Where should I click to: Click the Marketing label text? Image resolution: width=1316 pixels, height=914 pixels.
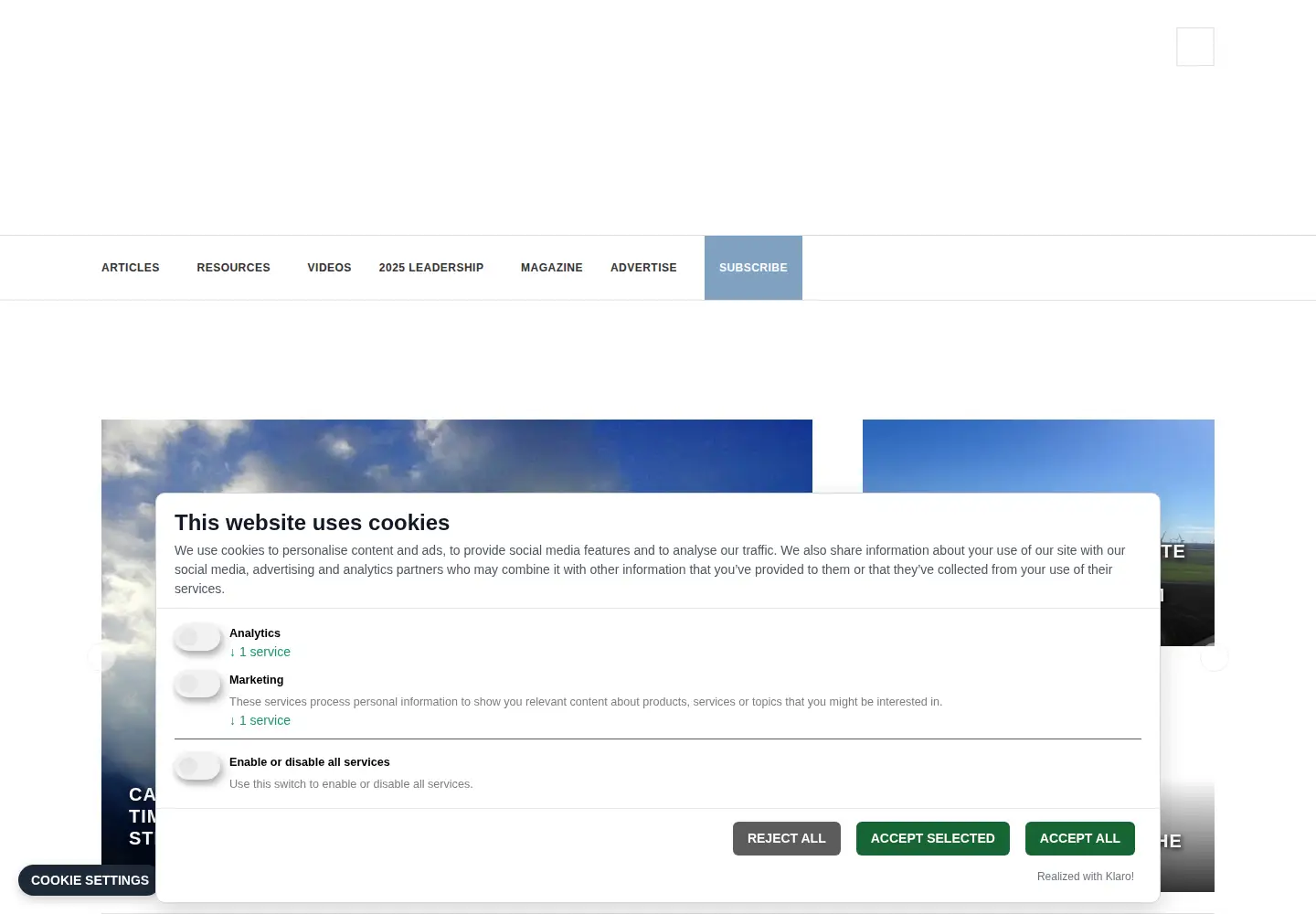pyautogui.click(x=256, y=680)
